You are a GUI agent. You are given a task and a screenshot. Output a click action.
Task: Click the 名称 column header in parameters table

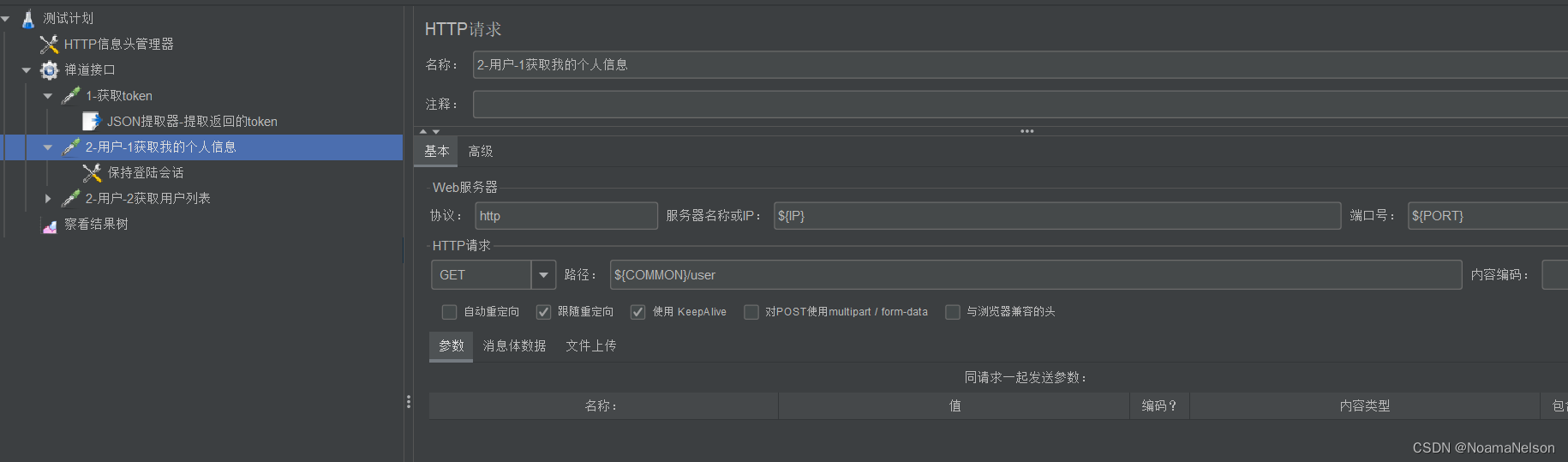(603, 406)
